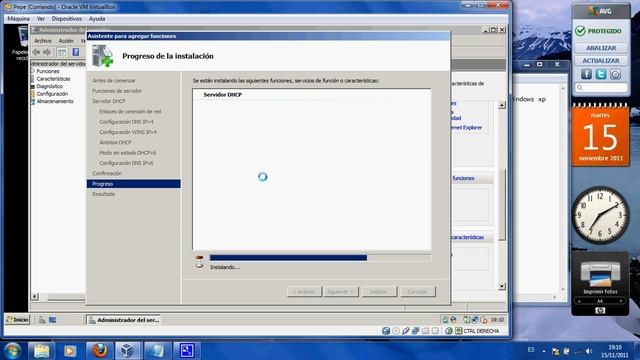The width and height of the screenshot is (640, 360).
Task: Select Funciones de servidor wizard step
Action: 117,91
